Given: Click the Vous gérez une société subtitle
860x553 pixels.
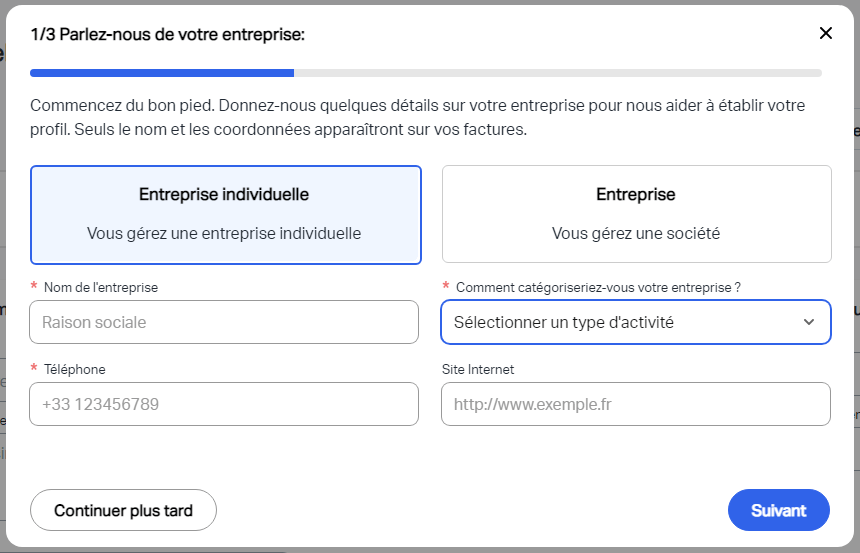Looking at the screenshot, I should coord(636,233).
